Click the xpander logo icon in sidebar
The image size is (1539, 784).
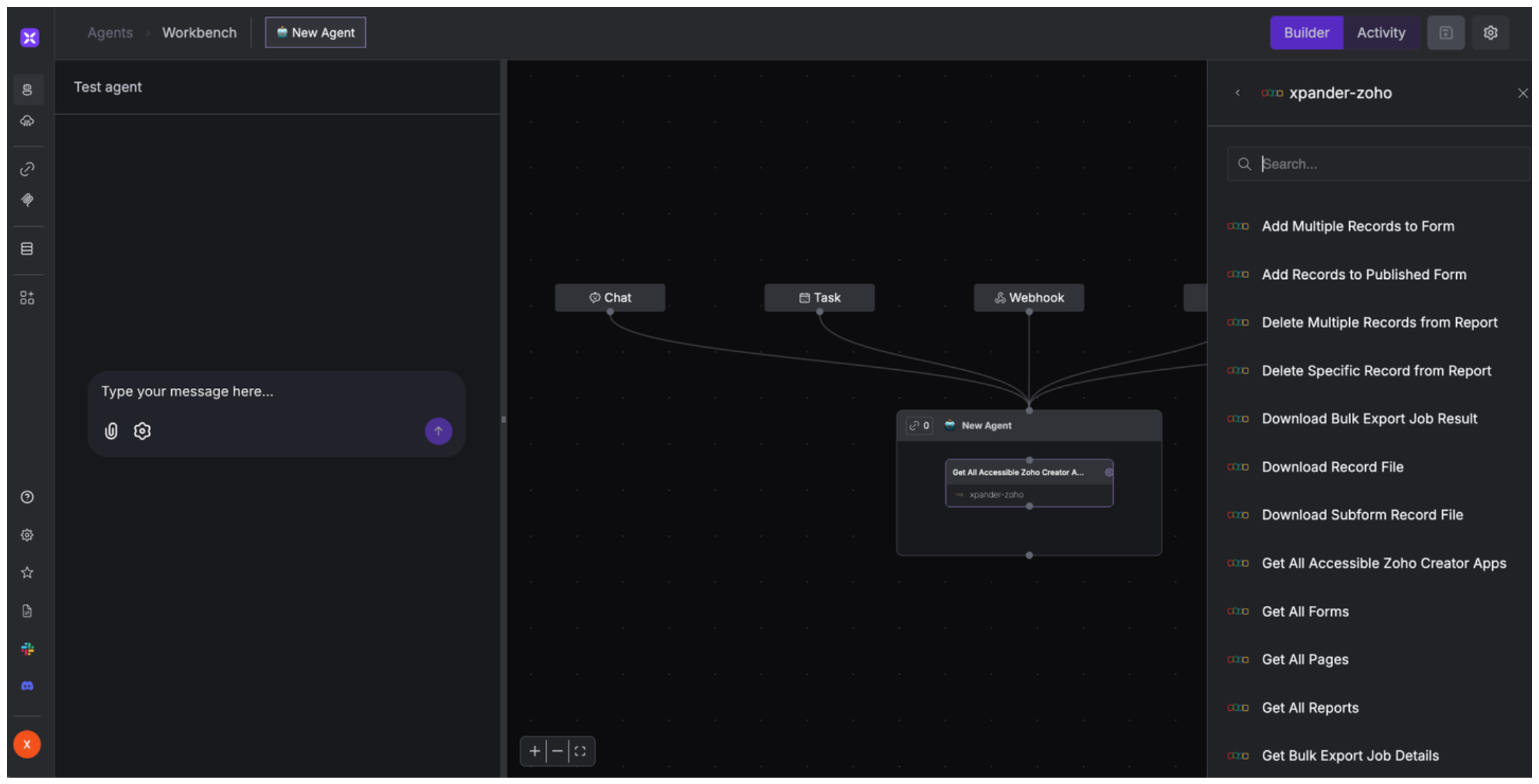[29, 37]
